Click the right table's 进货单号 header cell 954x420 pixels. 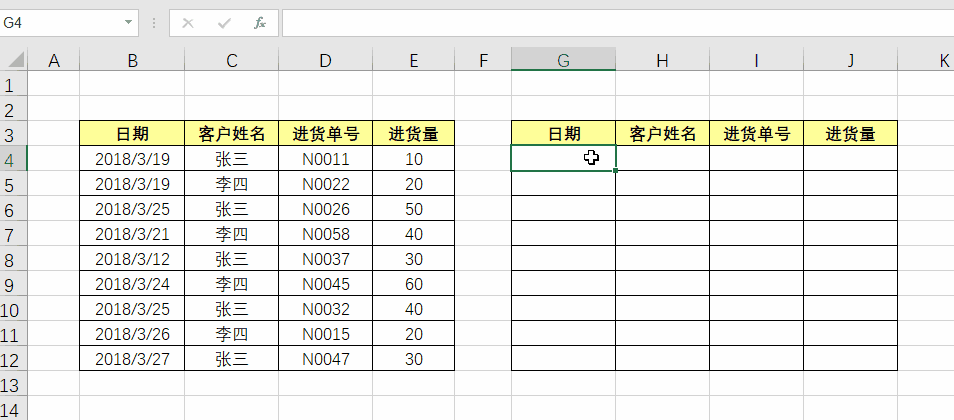coord(756,134)
